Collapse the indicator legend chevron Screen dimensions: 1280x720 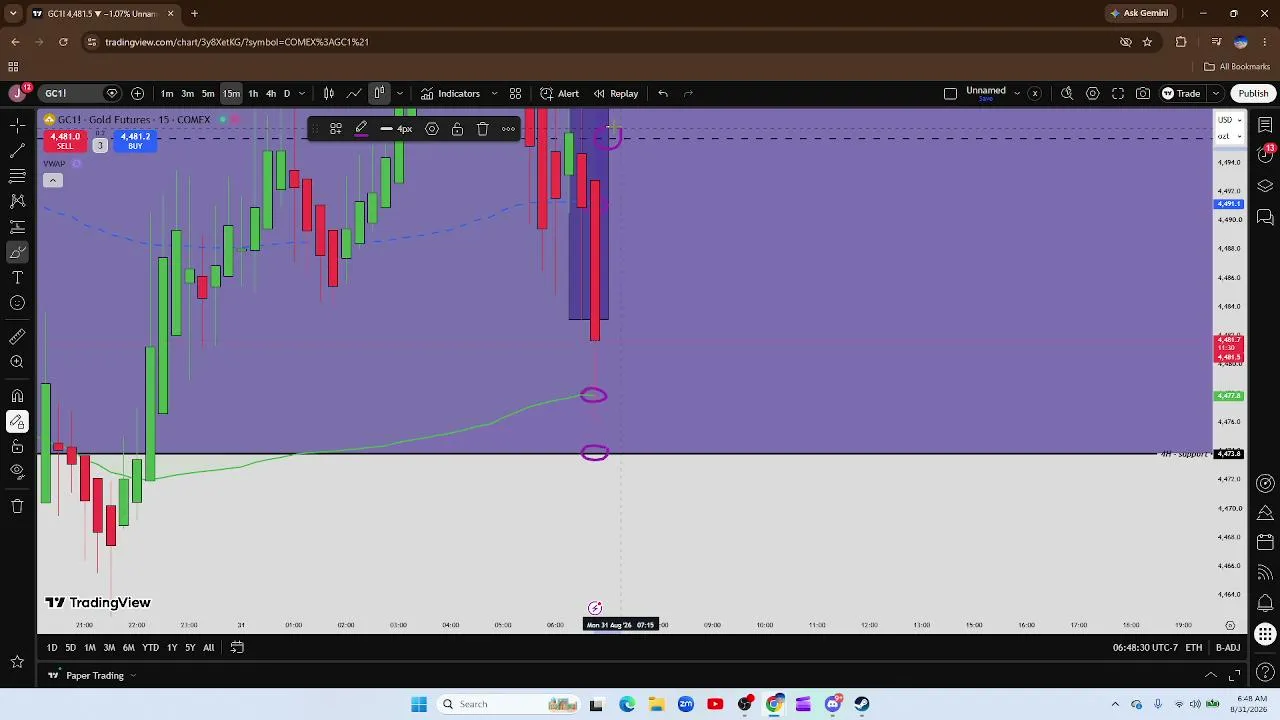(x=53, y=180)
